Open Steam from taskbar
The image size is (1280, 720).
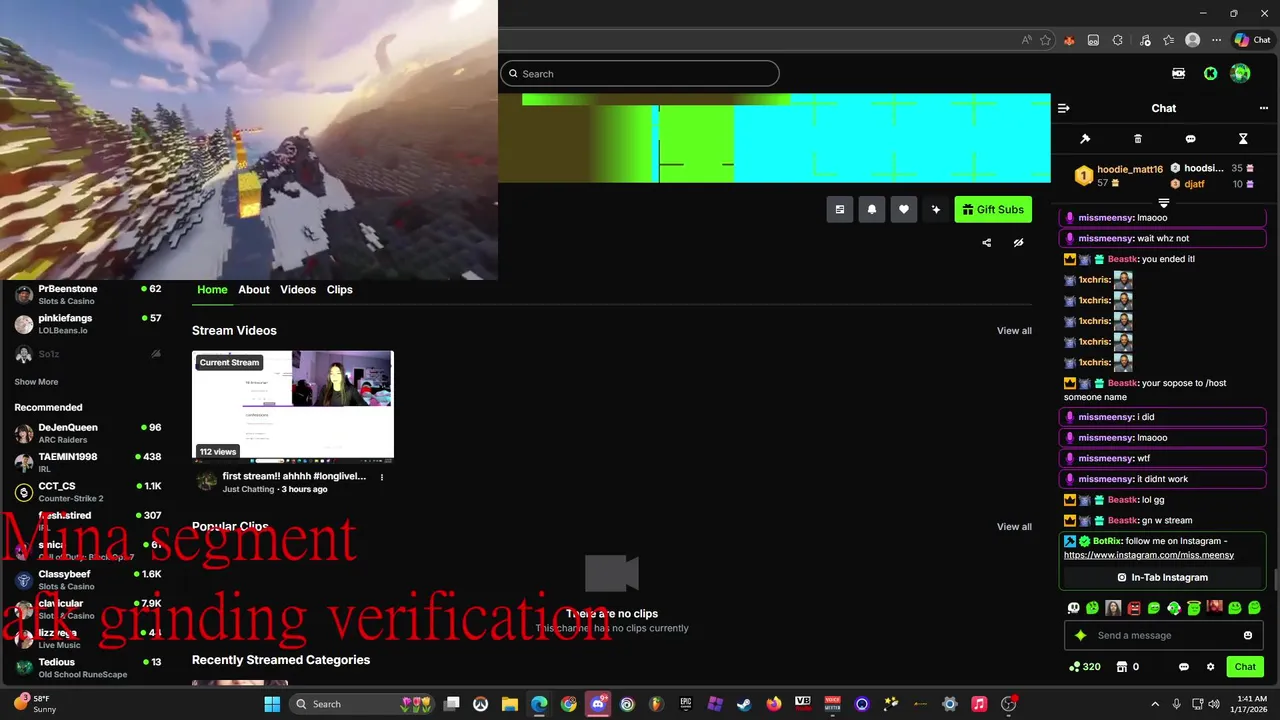(744, 704)
